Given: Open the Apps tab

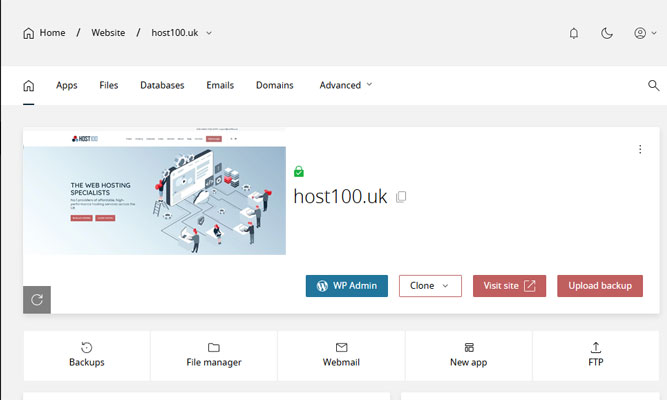Looking at the screenshot, I should (67, 85).
